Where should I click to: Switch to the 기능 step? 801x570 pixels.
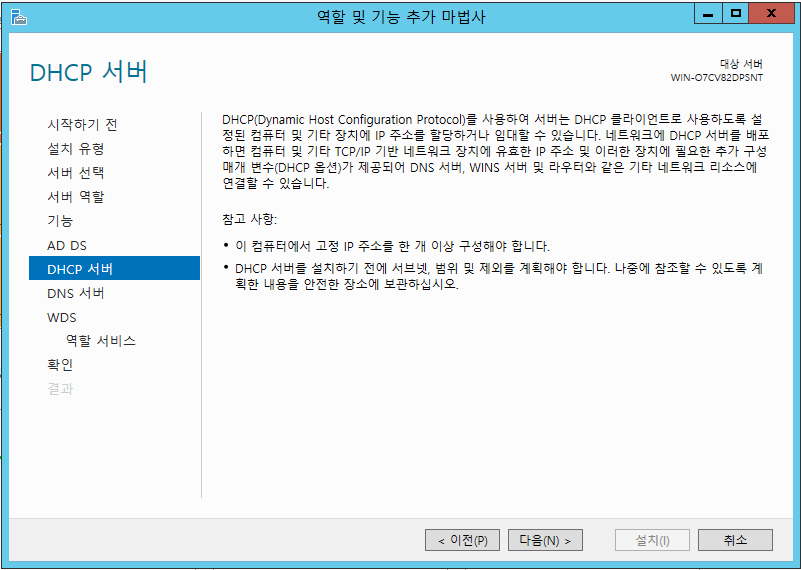(60, 221)
